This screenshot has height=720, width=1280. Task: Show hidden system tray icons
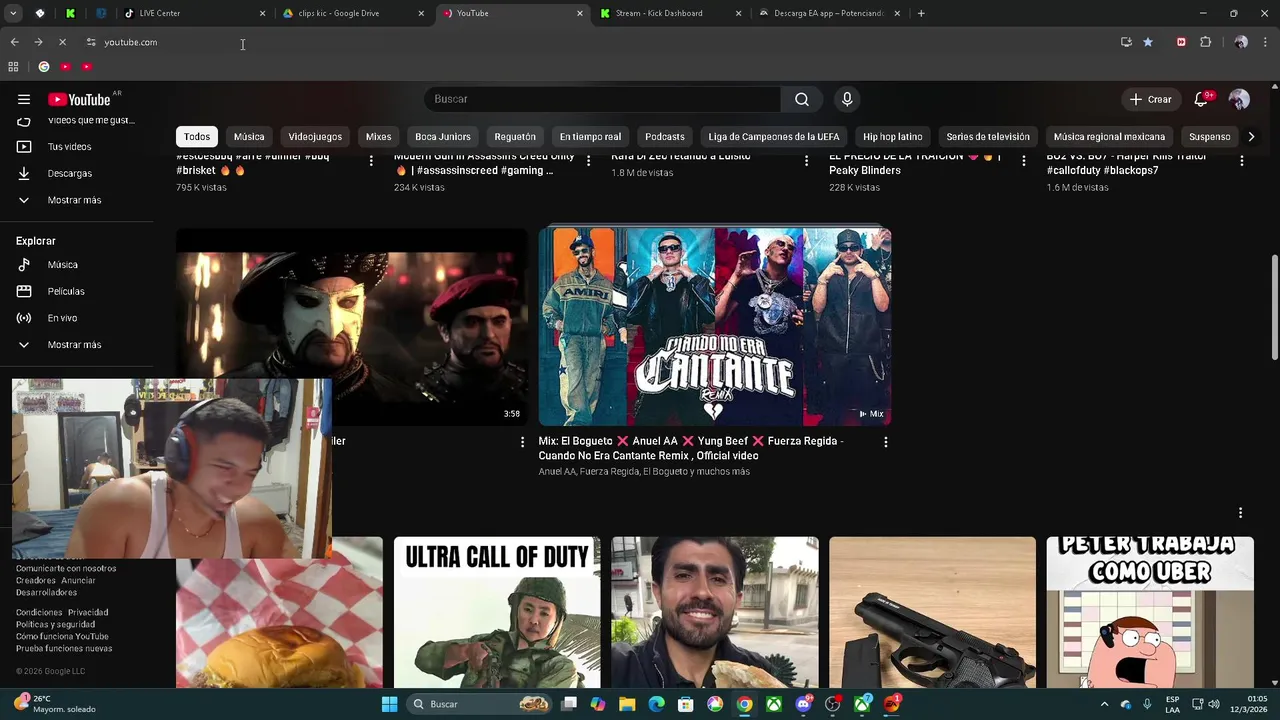pos(1104,704)
